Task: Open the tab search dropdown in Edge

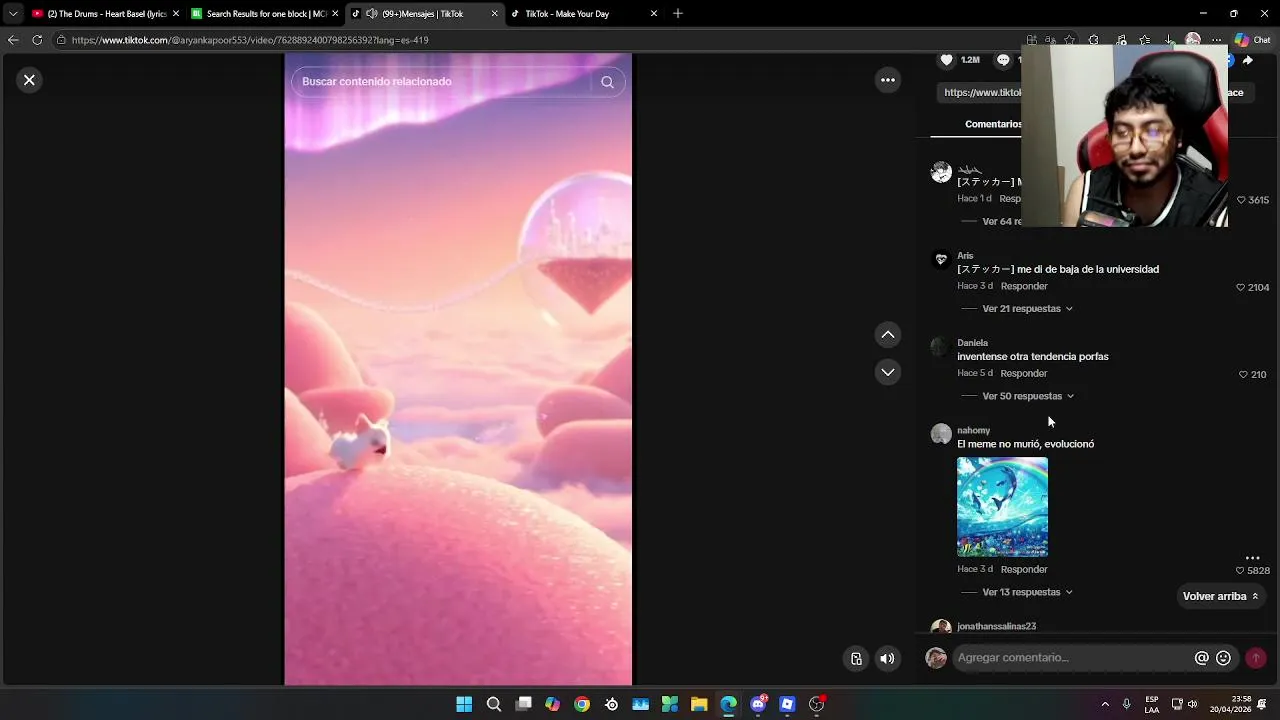Action: click(x=12, y=14)
